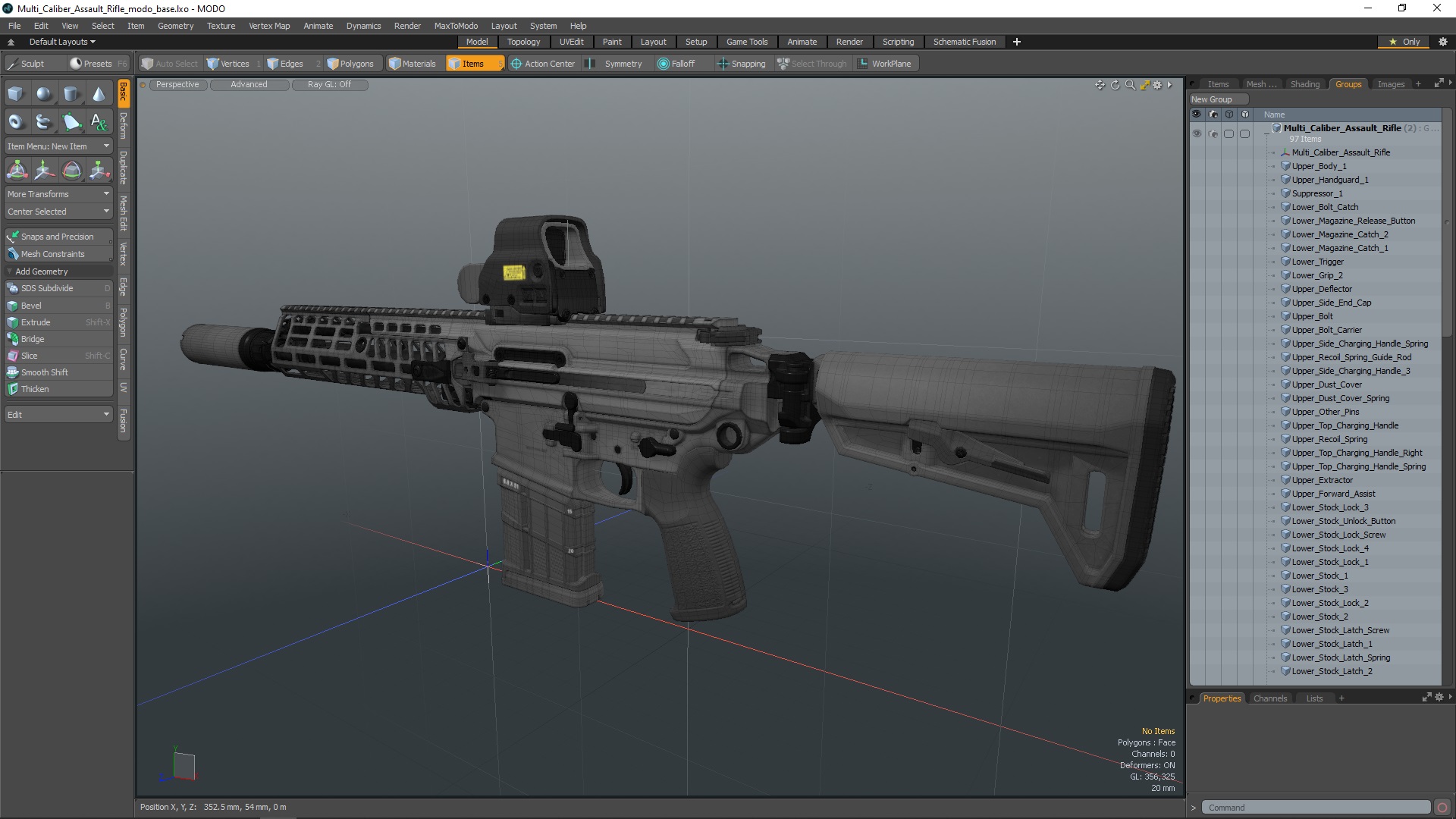Click the Ray GL Off toggle icon
Screen dimensions: 1456x819
point(328,84)
